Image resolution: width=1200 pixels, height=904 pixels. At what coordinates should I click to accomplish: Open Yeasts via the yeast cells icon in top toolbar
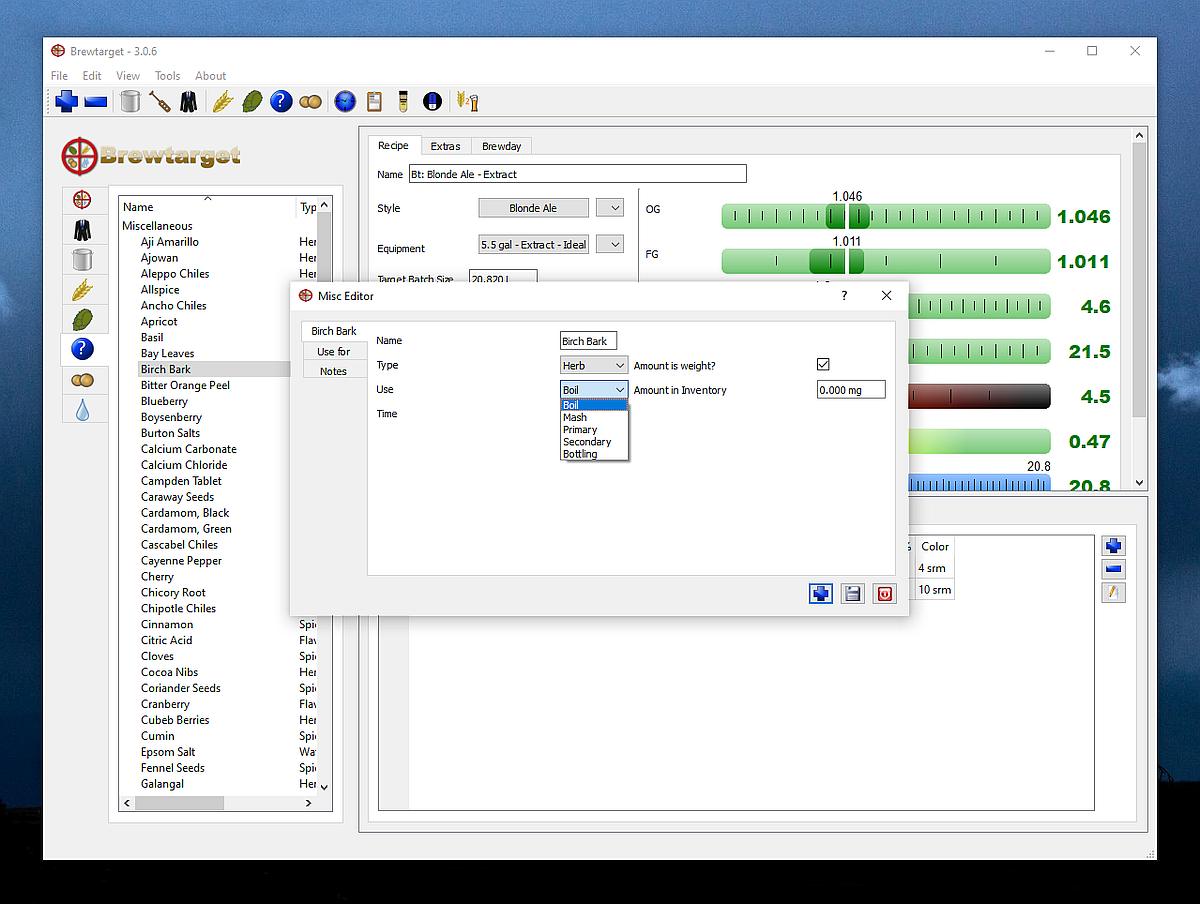point(311,101)
